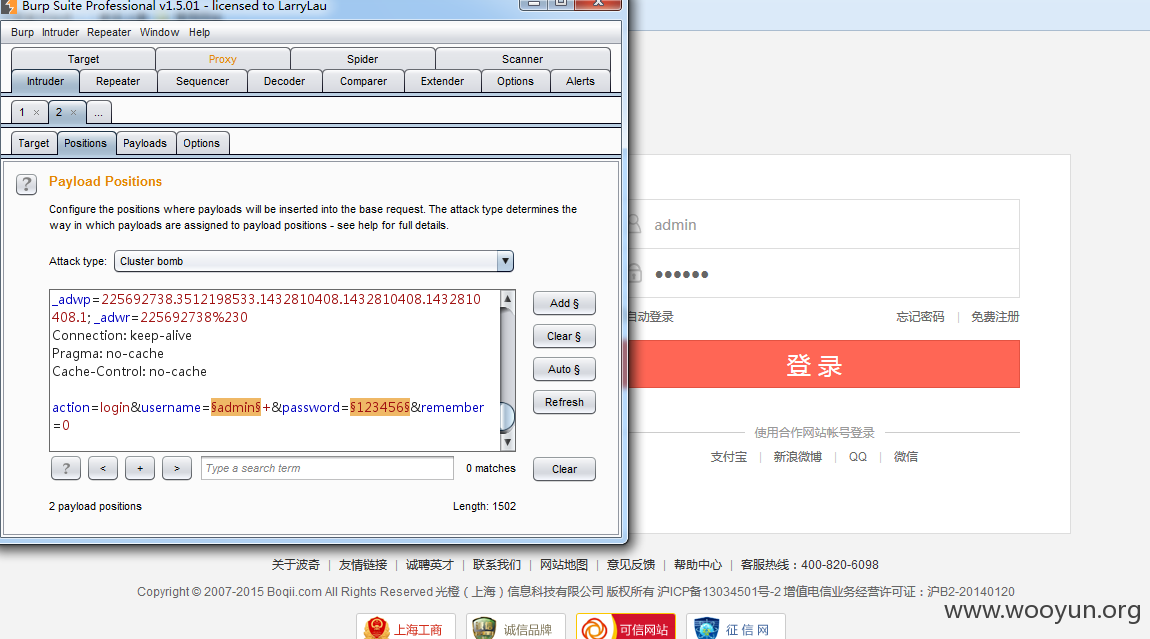This screenshot has width=1150, height=639.
Task: Switch to the Sequencer tab
Action: coord(202,81)
